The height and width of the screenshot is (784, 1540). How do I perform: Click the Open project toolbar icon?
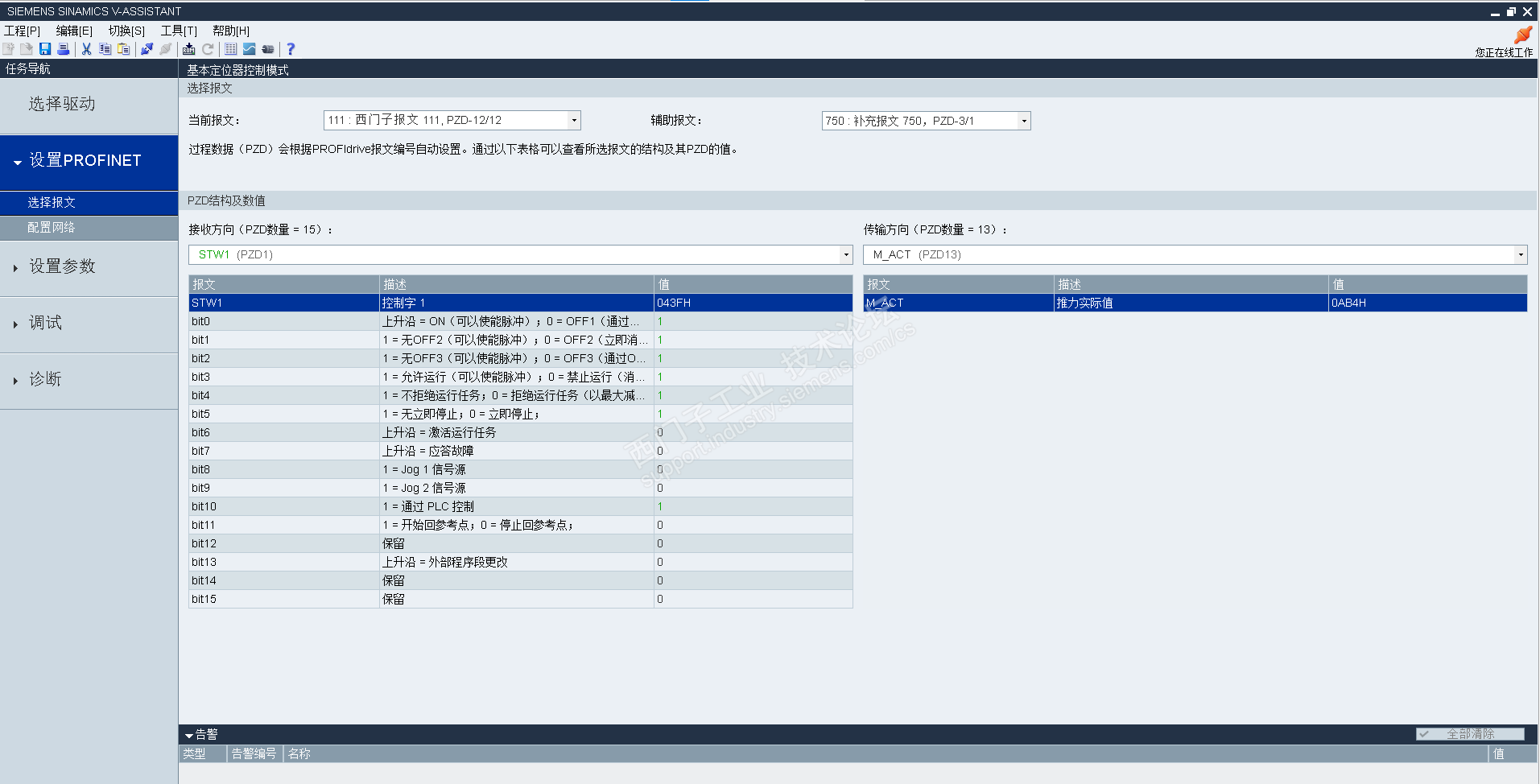27,49
